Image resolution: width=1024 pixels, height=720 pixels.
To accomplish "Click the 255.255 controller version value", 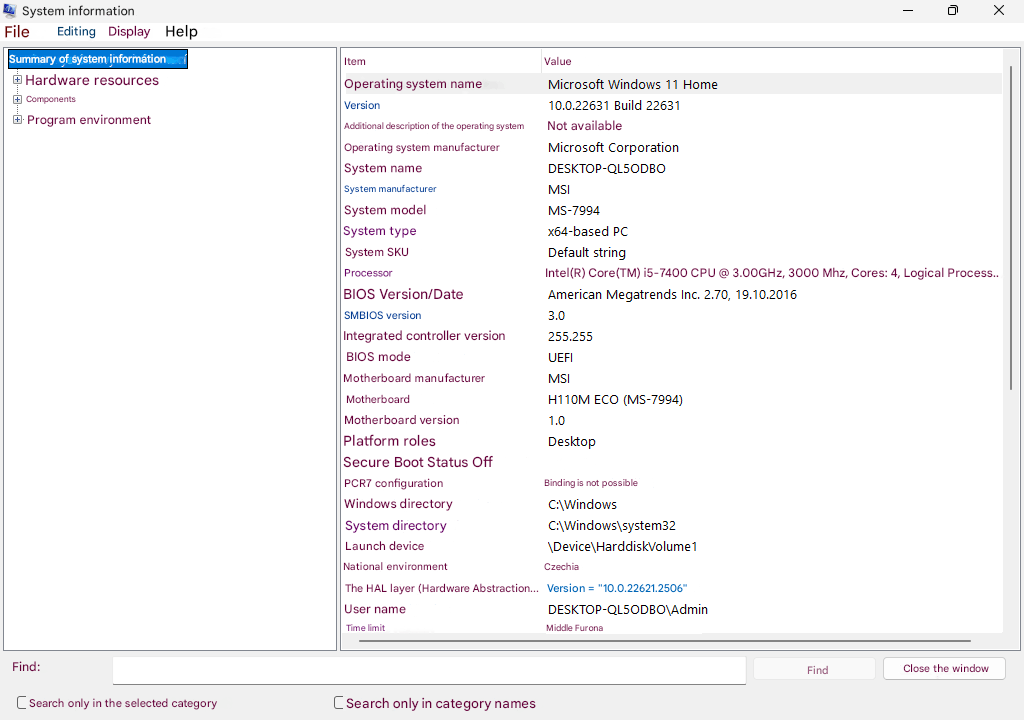I will (570, 337).
